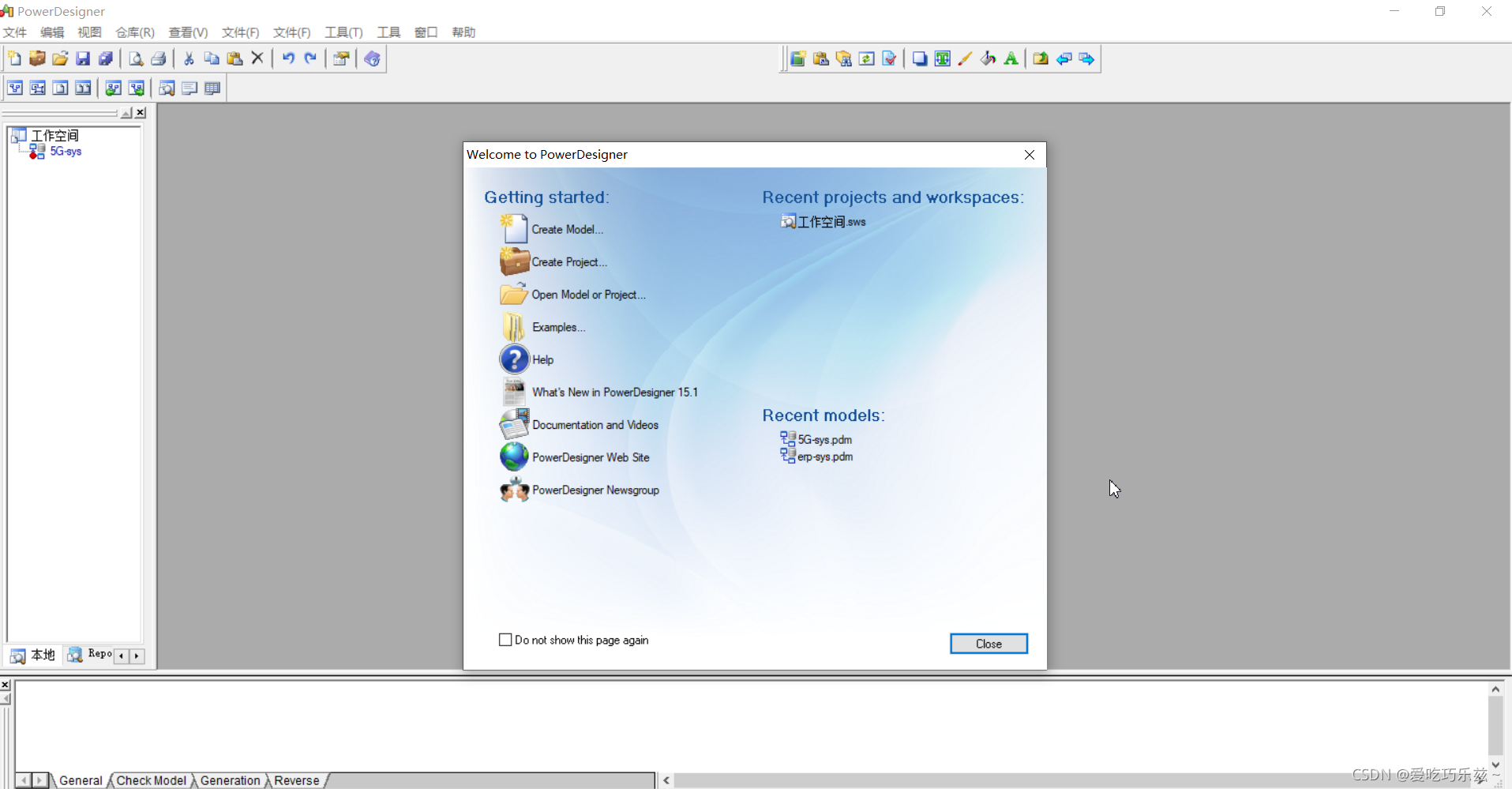Screen dimensions: 1512x789
Task: Click the Help book toolbar icon
Action: point(372,58)
